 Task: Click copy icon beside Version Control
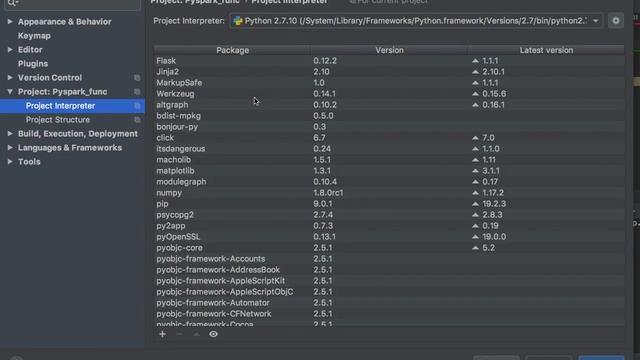[x=137, y=78]
